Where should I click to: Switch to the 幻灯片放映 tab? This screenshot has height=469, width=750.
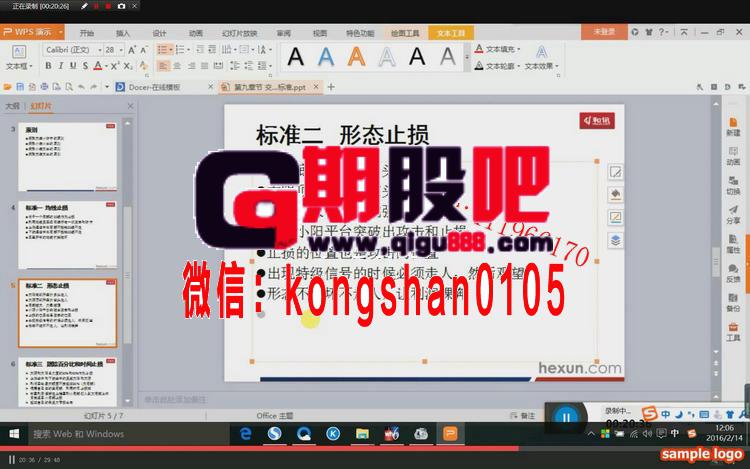click(240, 33)
